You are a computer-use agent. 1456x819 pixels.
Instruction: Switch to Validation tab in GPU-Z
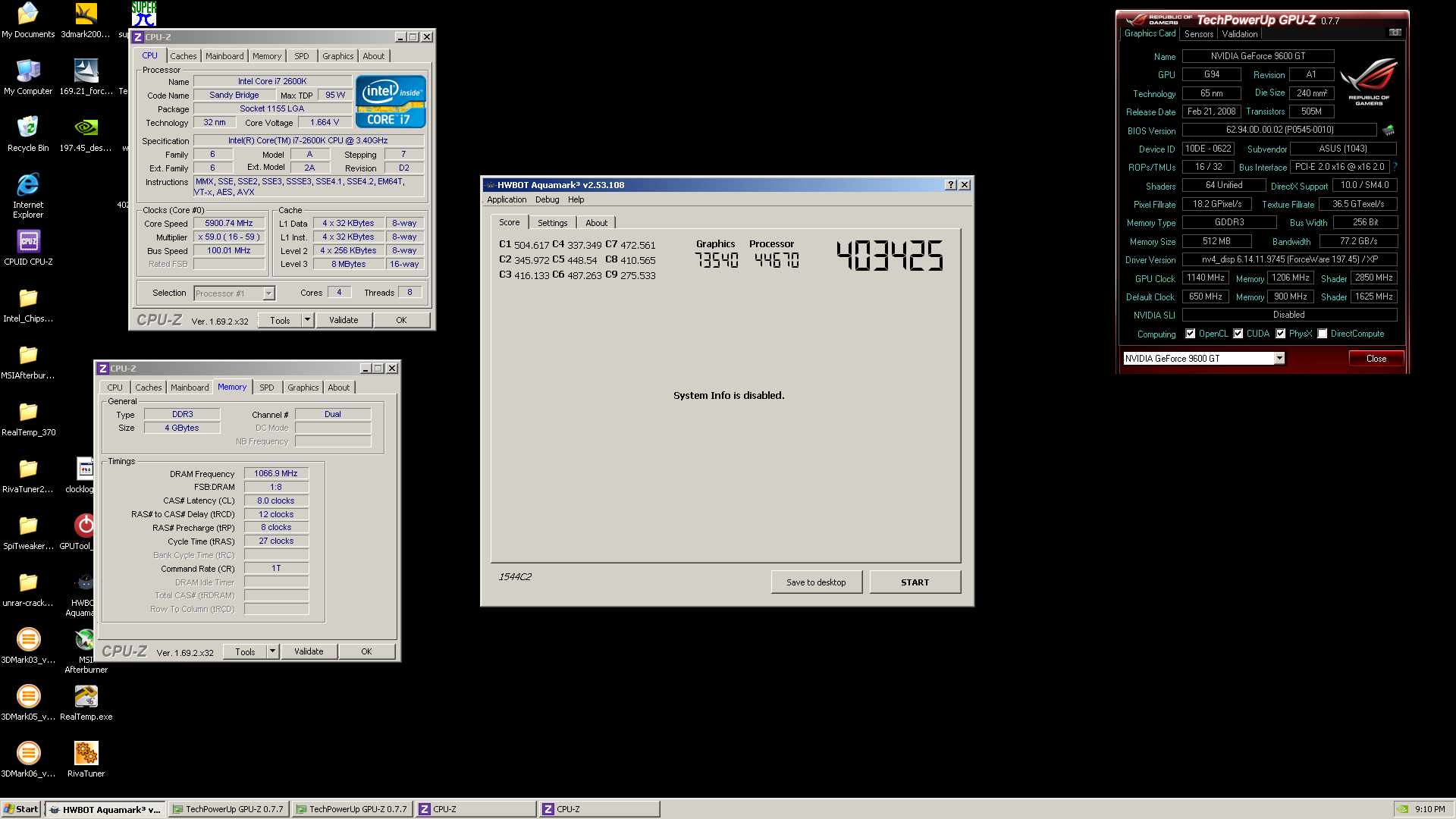[1240, 34]
